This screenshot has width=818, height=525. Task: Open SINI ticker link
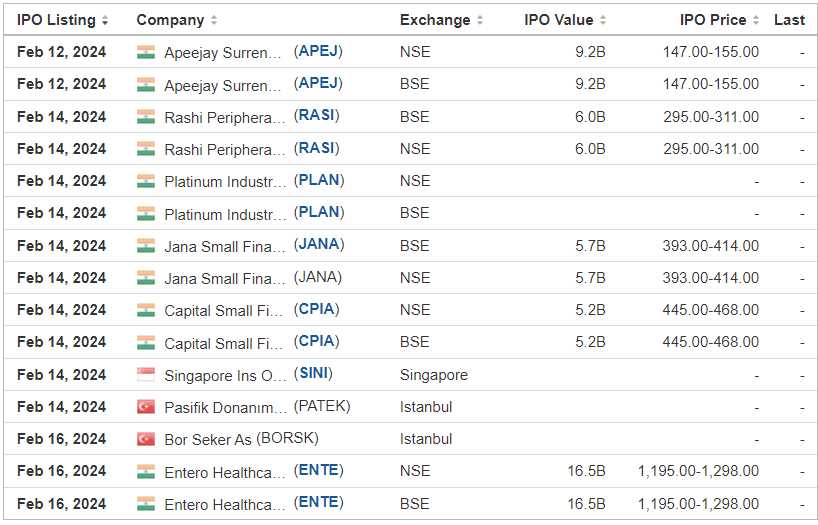313,374
